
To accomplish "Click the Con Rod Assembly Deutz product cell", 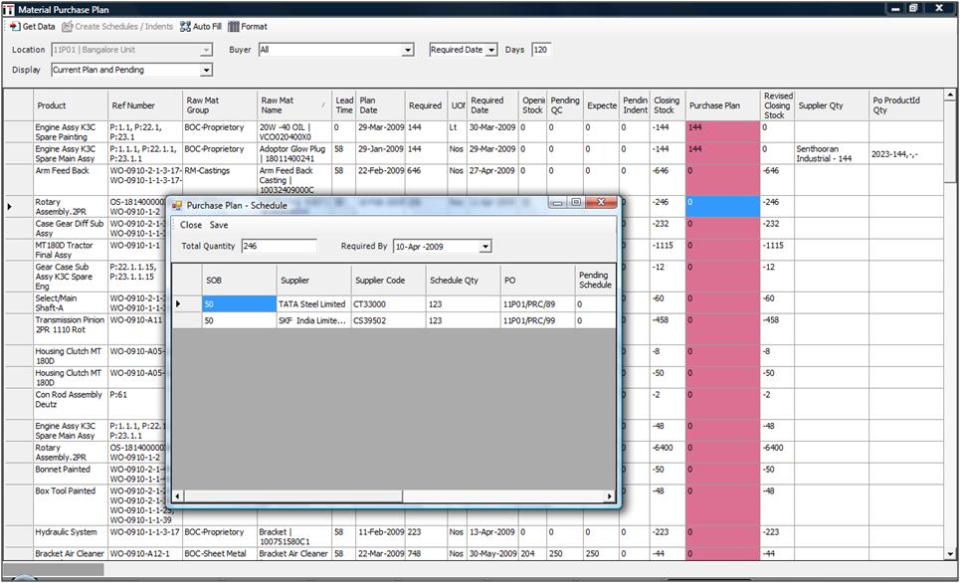I will tap(70, 404).
